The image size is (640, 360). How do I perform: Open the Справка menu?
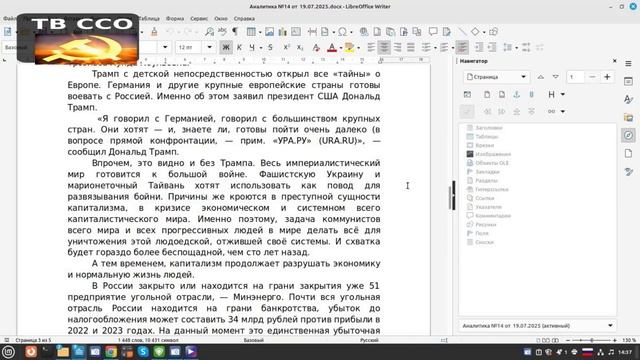coord(244,18)
